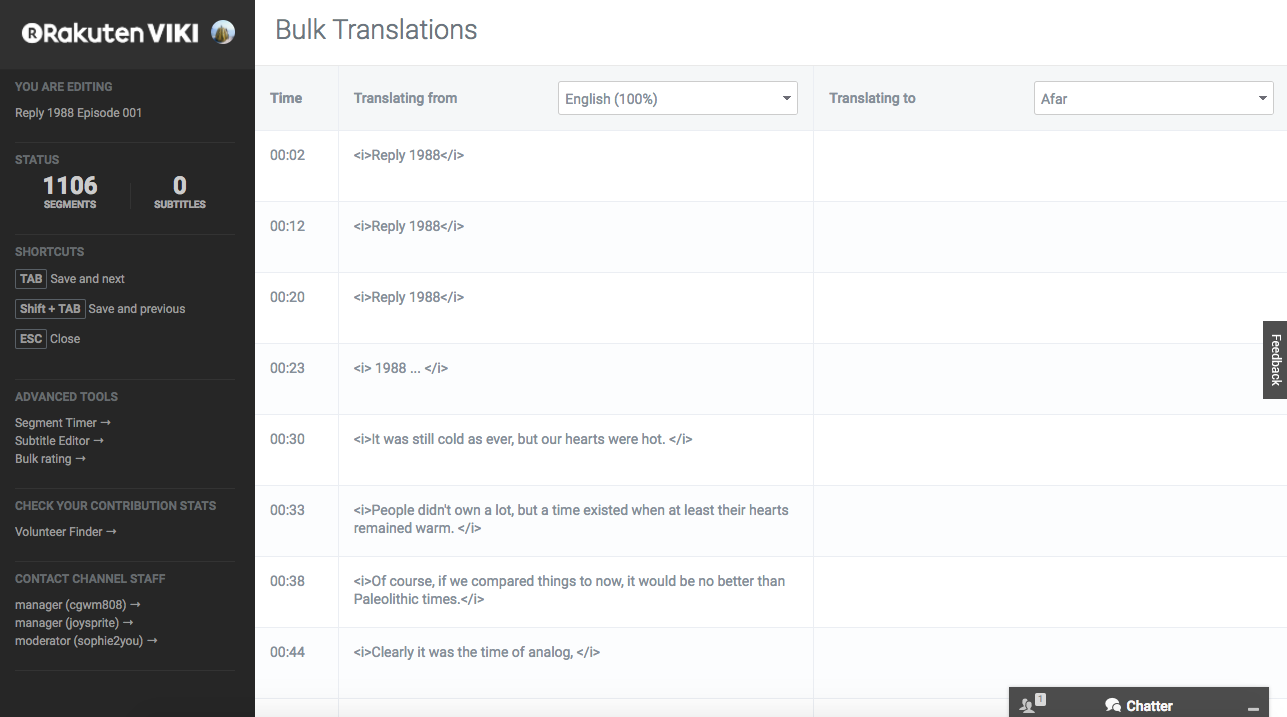Click translation field for 00:30 row

click(x=1050, y=450)
